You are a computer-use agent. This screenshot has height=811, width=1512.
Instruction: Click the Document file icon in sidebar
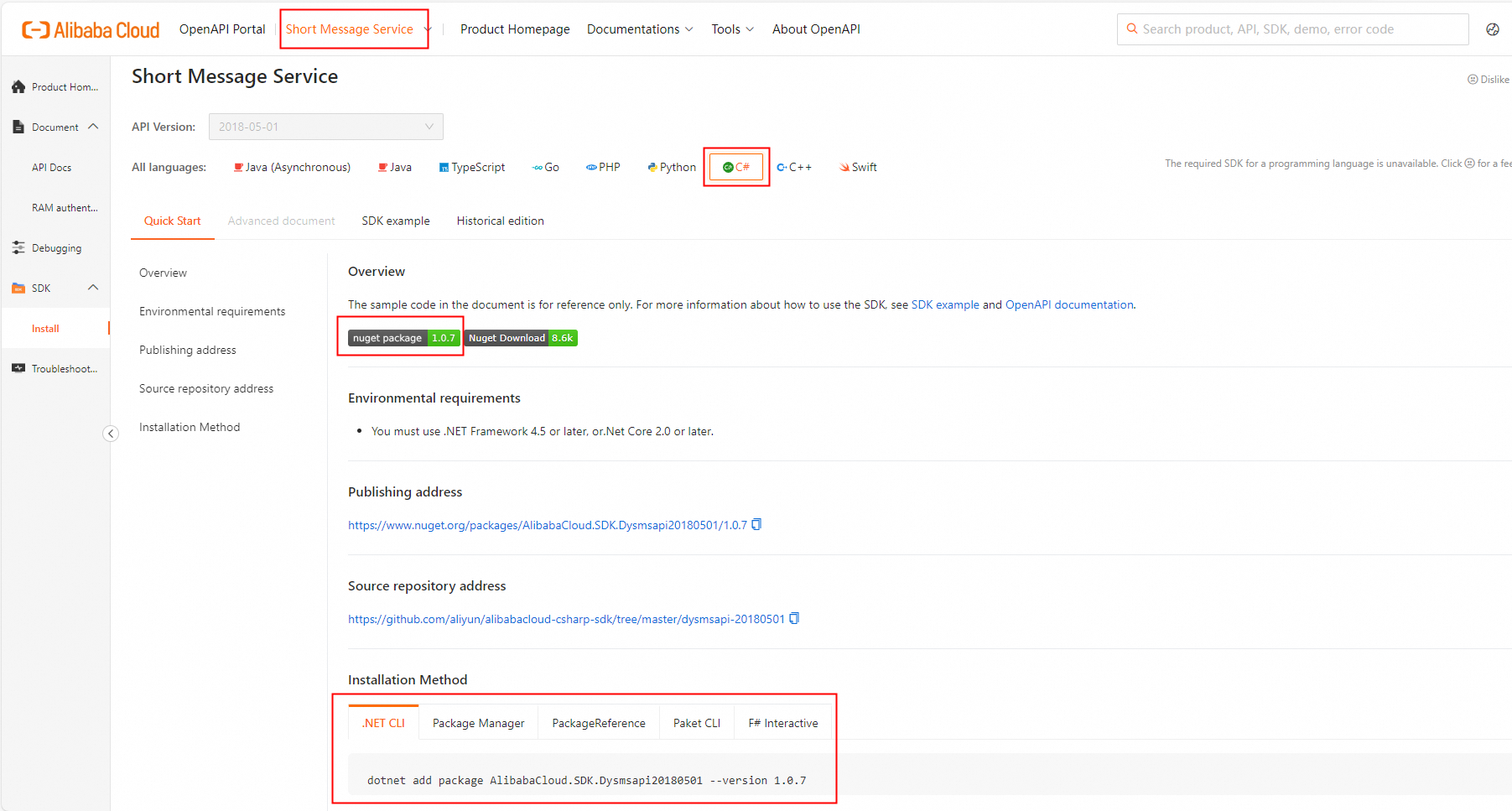coord(18,127)
